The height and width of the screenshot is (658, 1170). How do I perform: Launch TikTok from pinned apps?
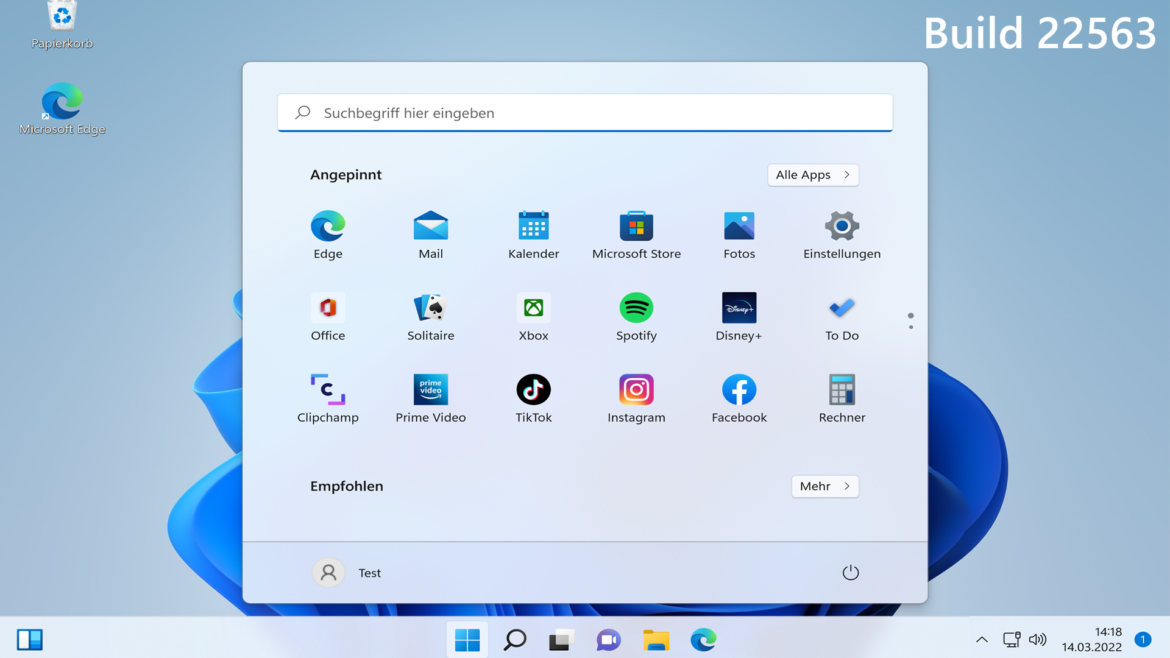click(x=533, y=391)
